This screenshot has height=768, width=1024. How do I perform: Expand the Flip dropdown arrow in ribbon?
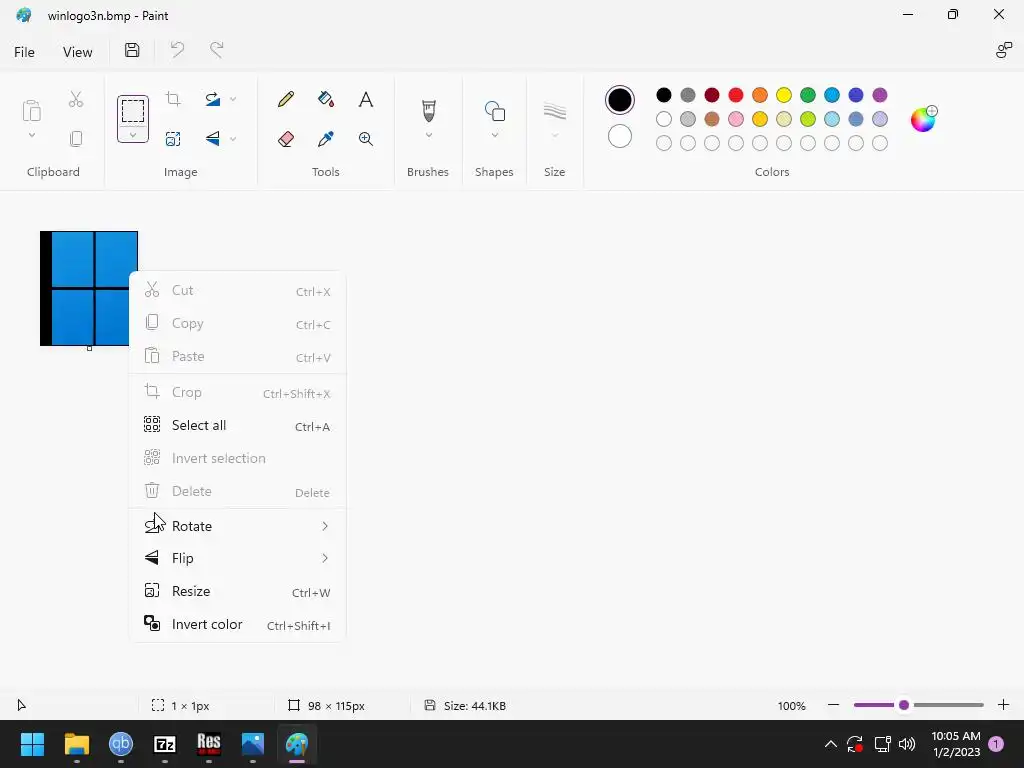233,138
